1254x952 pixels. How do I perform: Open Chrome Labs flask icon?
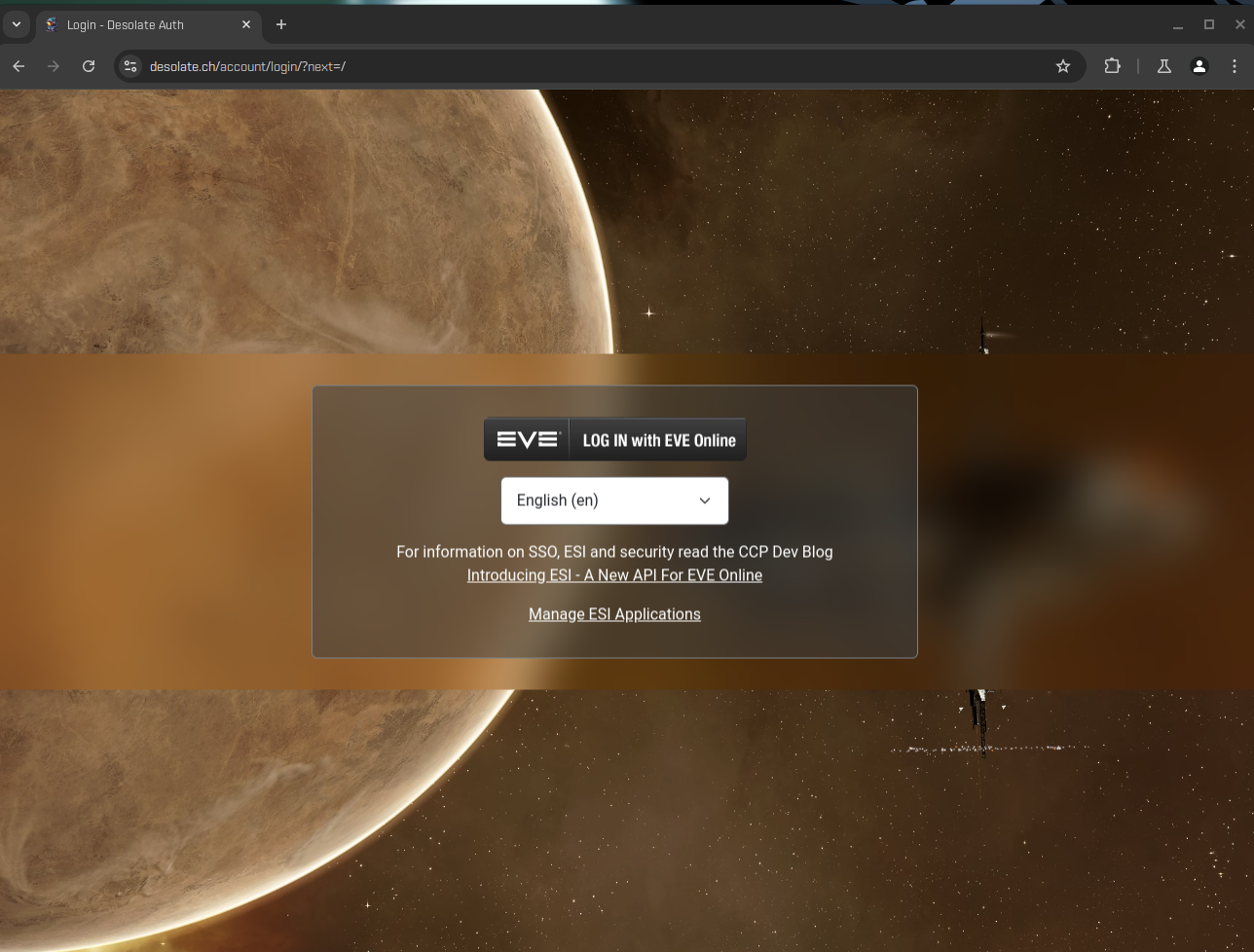point(1163,66)
